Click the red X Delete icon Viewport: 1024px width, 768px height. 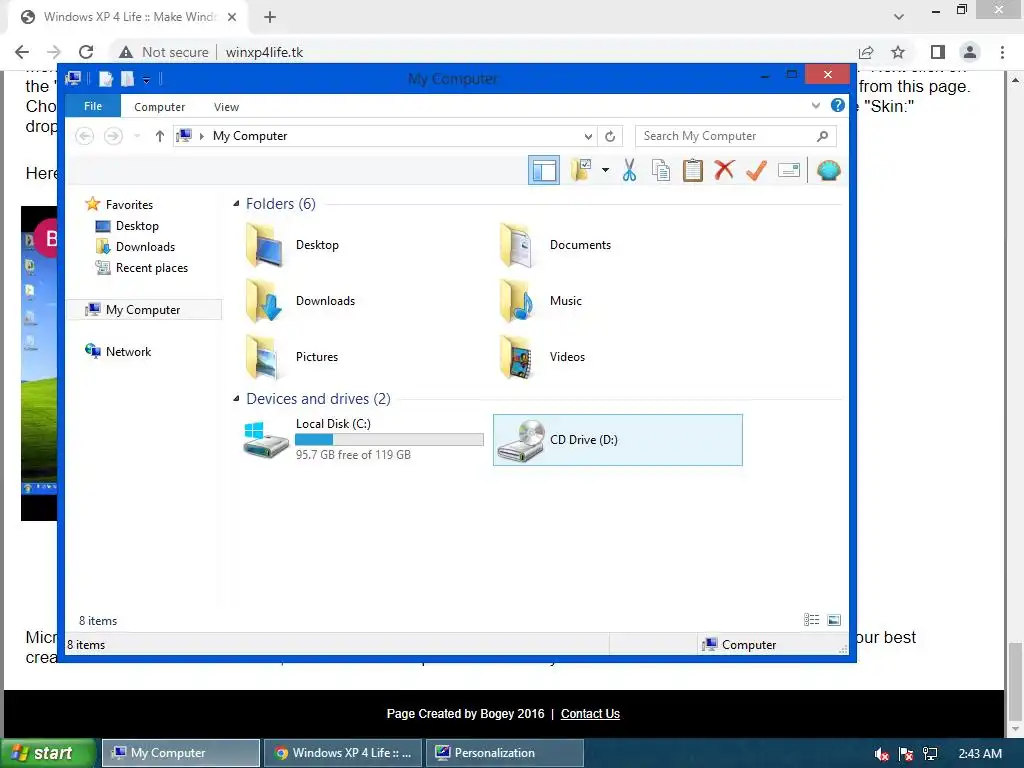coord(724,170)
